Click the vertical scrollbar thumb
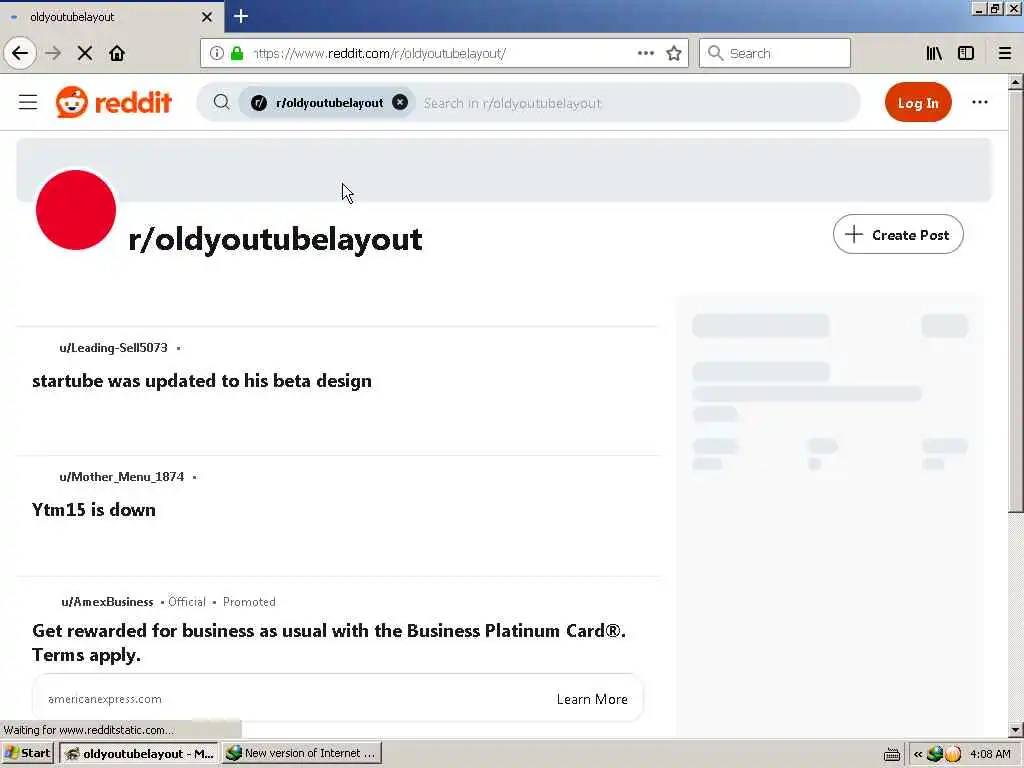 click(x=1016, y=300)
